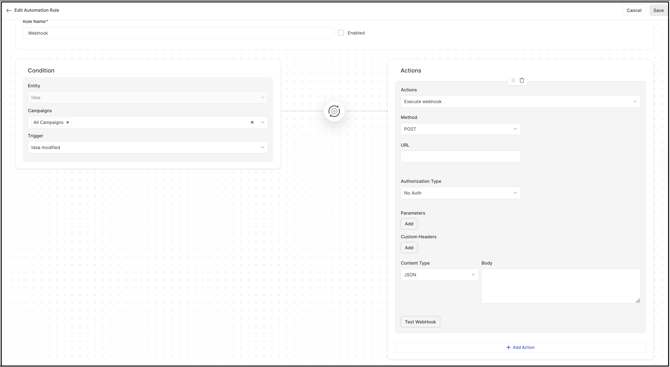The height and width of the screenshot is (367, 670).
Task: Click the Campaigns label
Action: pyautogui.click(x=40, y=111)
